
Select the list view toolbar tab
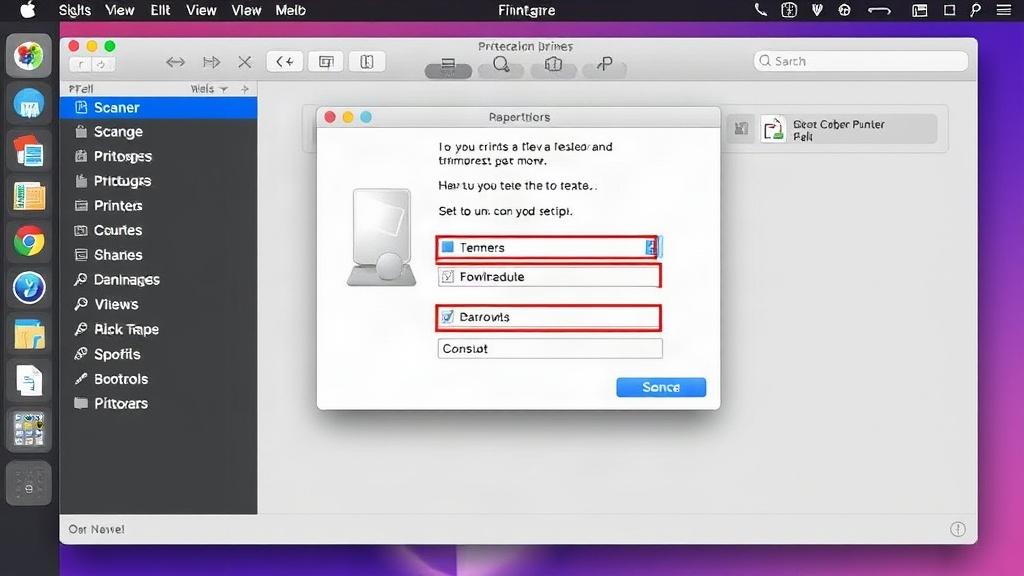coord(448,66)
